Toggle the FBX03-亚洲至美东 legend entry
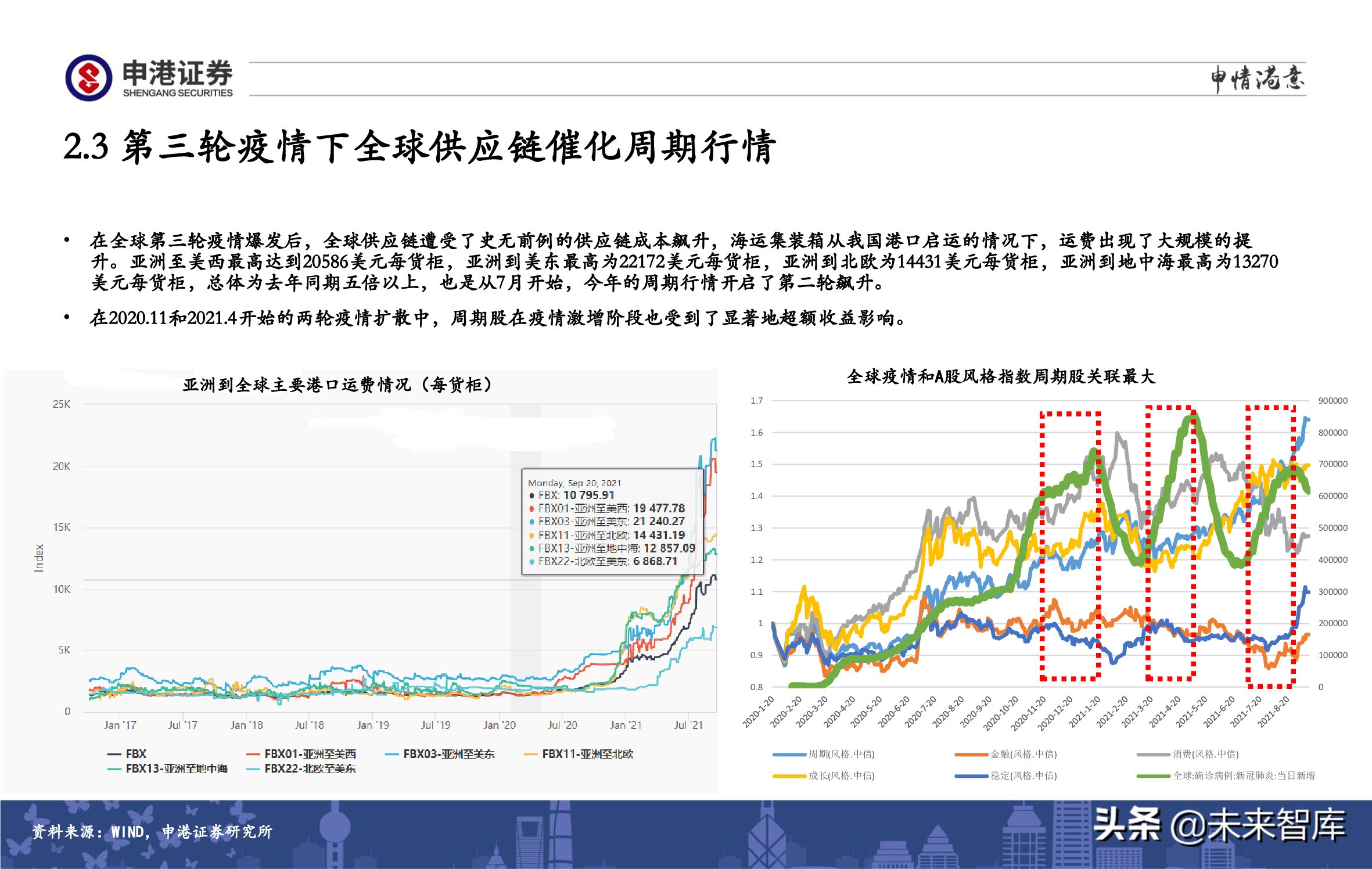Screen dimensions: 1372x869 coord(440,754)
